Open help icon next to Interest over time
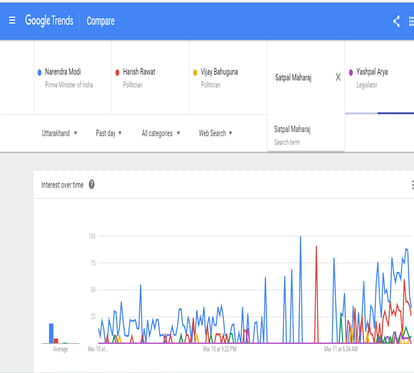Image resolution: width=414 pixels, height=373 pixels. coord(91,184)
